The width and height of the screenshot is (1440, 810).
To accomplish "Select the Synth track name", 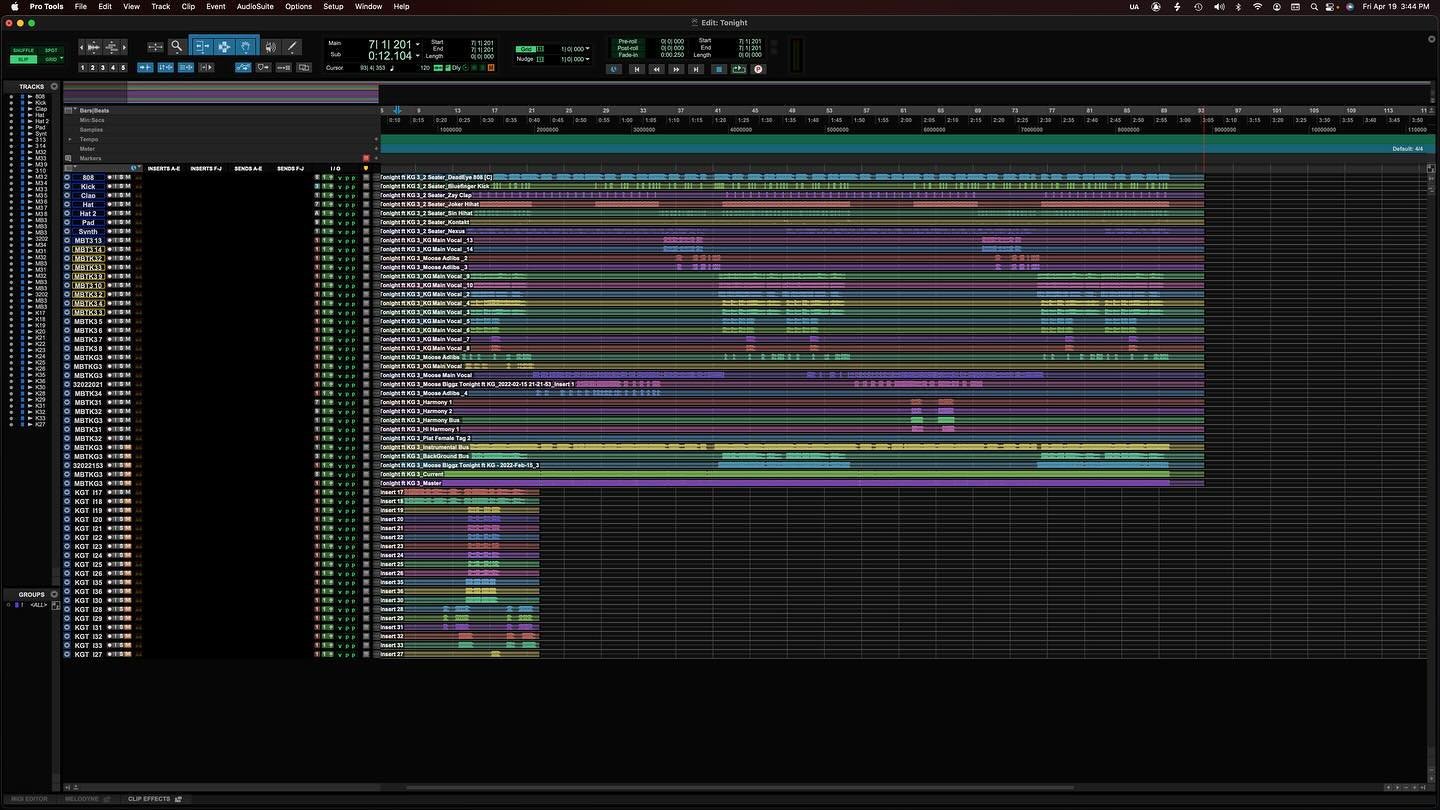I will (88, 231).
